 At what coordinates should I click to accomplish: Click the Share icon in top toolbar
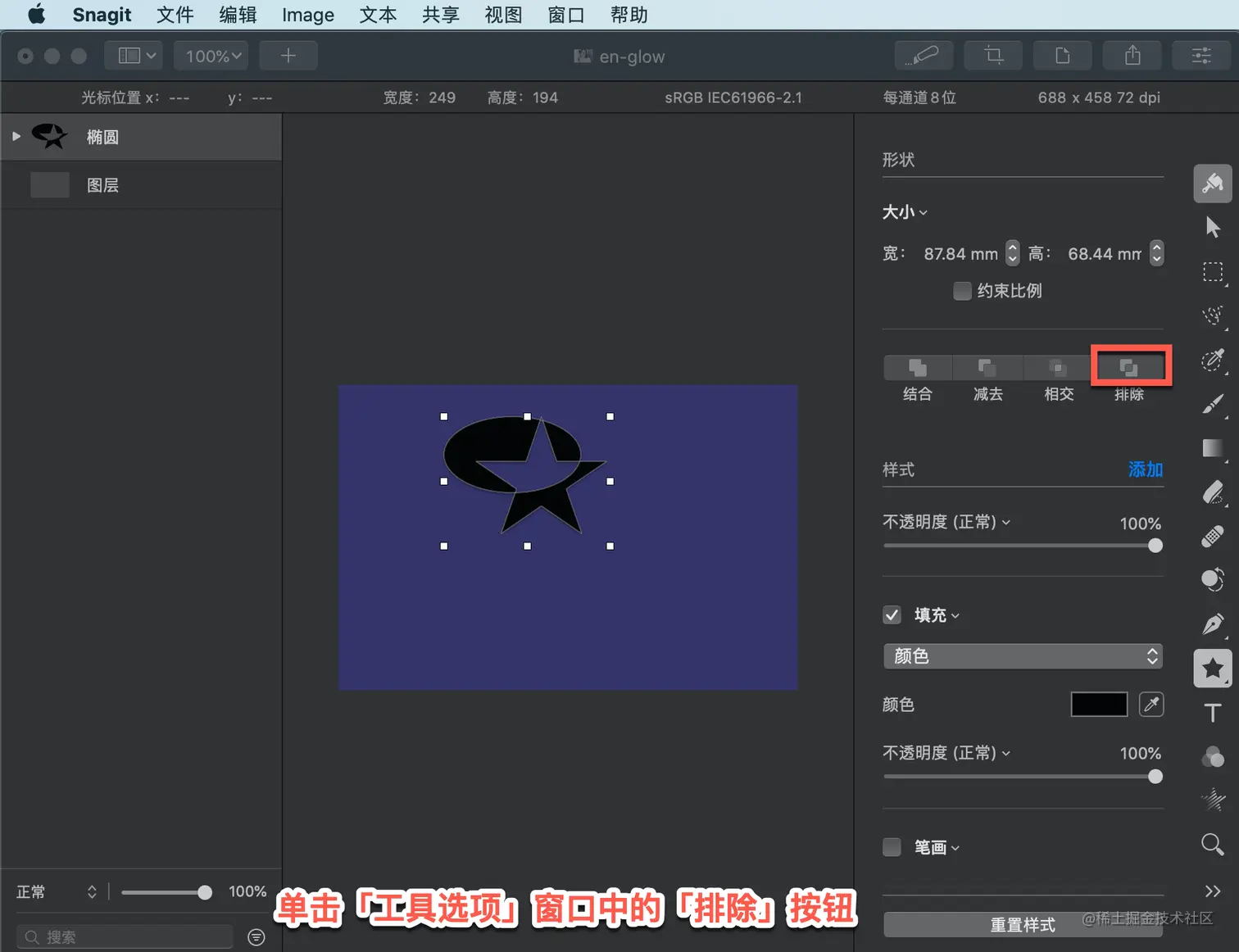coord(1132,56)
